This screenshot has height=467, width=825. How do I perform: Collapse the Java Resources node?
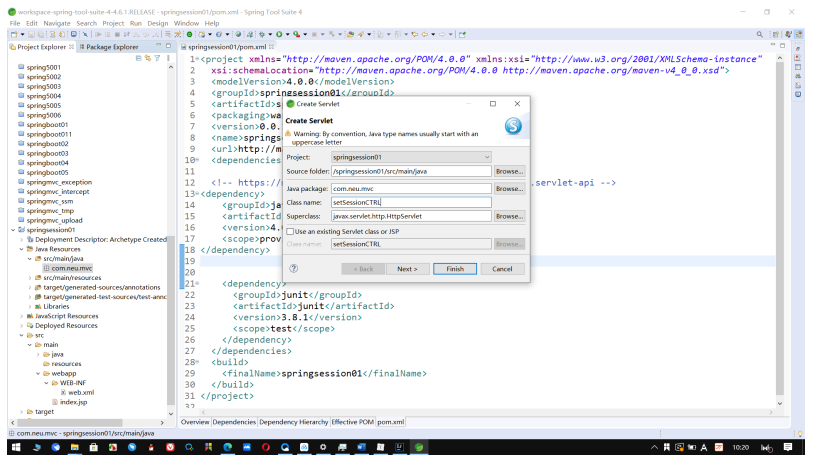coord(22,249)
